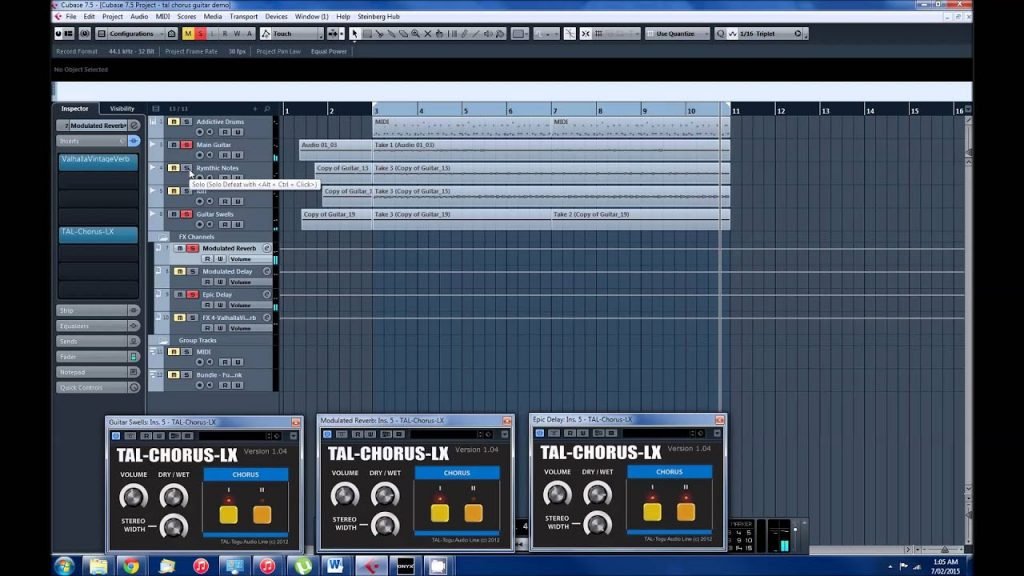This screenshot has height=576, width=1024.
Task: Open Modulated Delay channel settings 'e' icon
Action: coord(266,271)
